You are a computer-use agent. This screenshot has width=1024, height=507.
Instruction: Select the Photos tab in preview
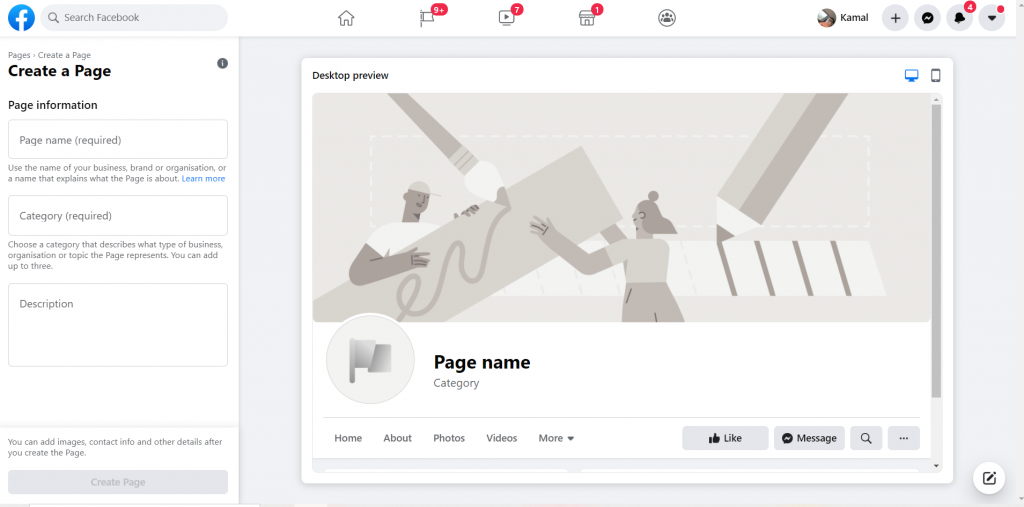tap(449, 438)
